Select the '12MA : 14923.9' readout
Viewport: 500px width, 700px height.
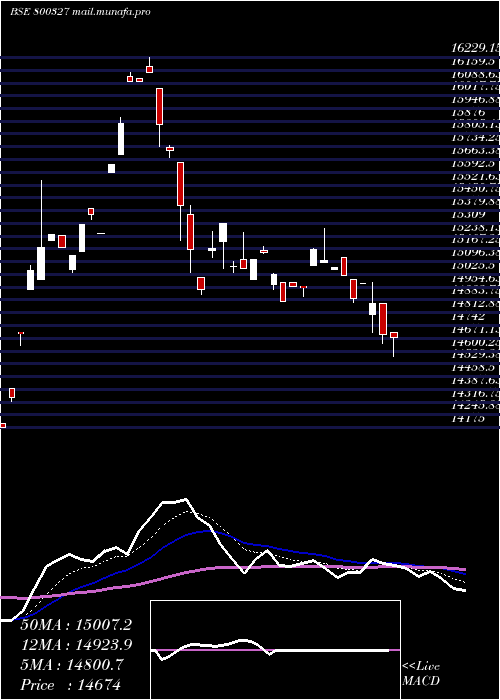[76, 645]
